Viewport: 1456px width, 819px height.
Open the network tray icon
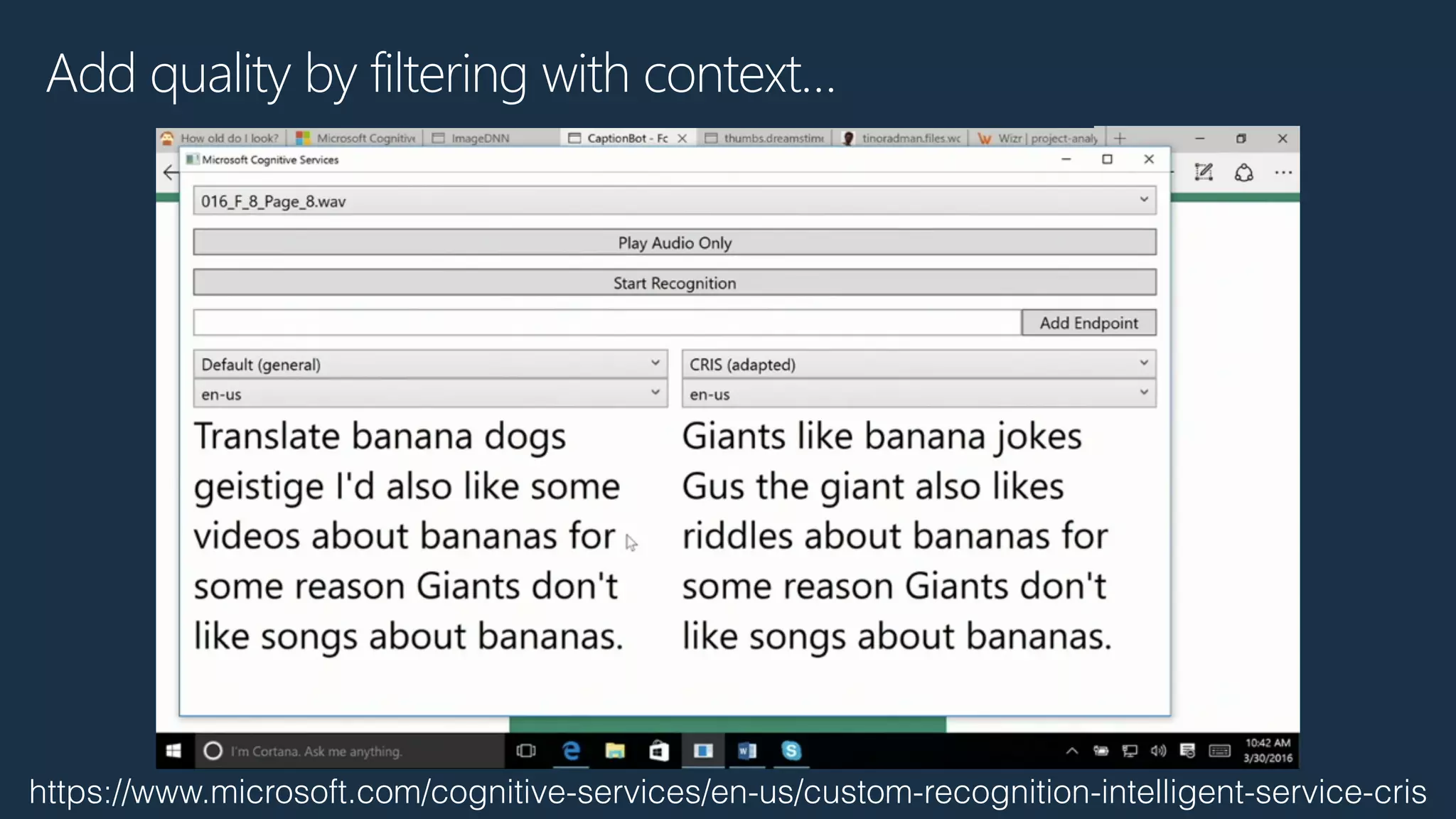pos(1130,751)
